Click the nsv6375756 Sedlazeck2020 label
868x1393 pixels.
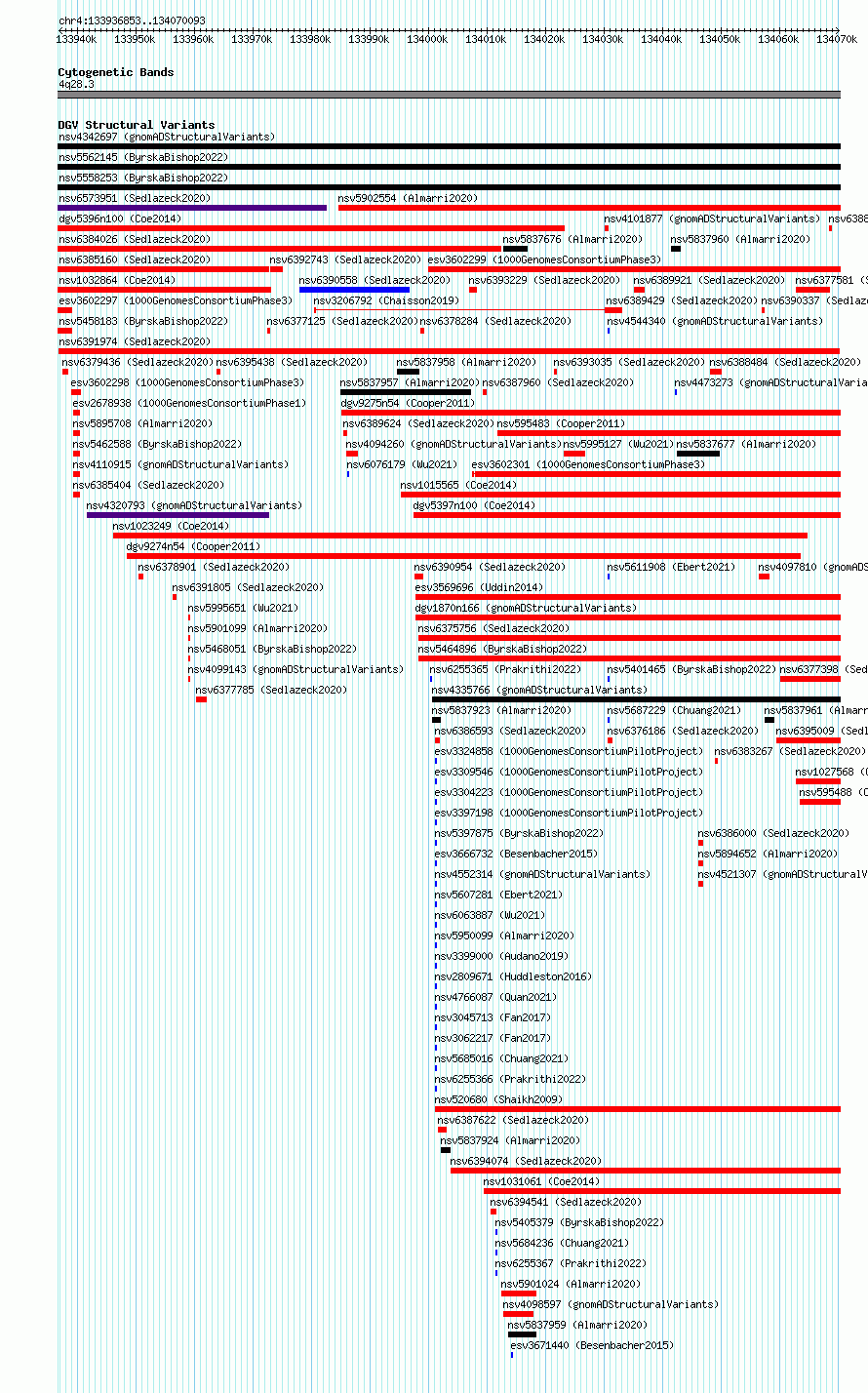(493, 628)
